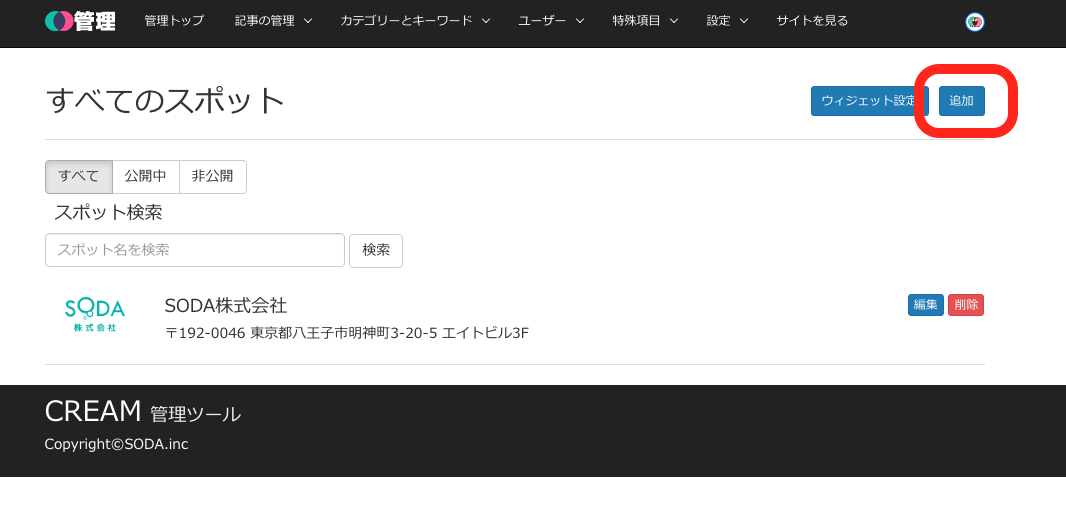
Task: Click the すべてのスポット page heading
Action: pos(165,101)
